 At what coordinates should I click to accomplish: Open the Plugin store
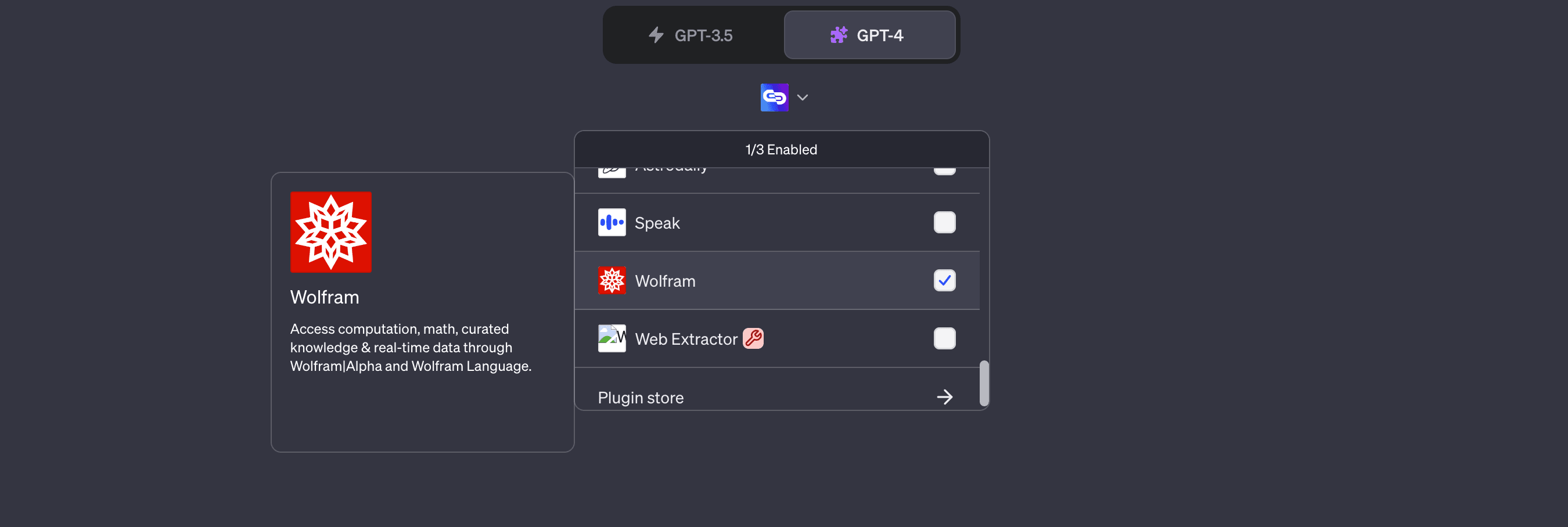pos(641,397)
